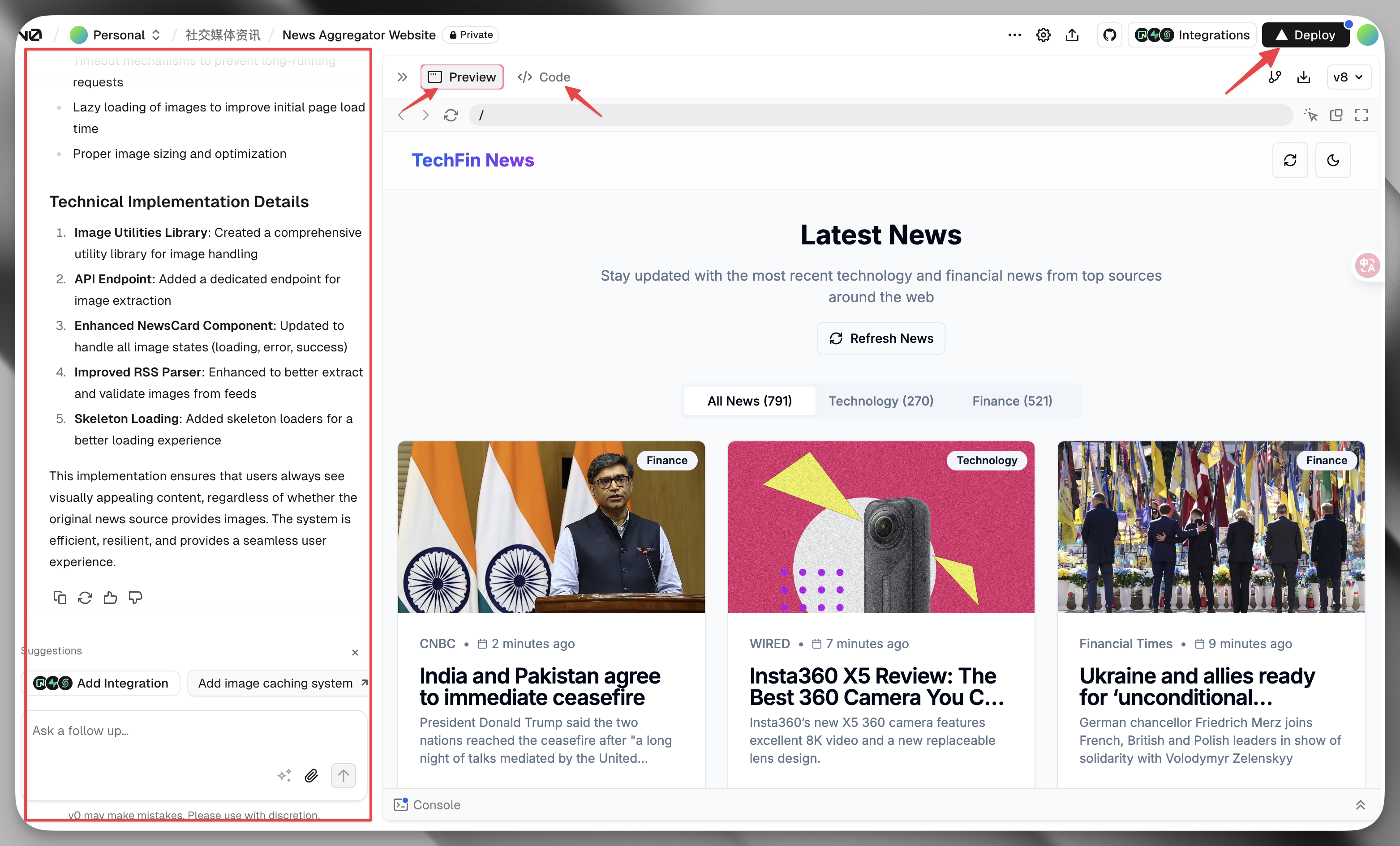Open India and Pakistan ceasefire article image
The image size is (1400, 846).
click(551, 527)
